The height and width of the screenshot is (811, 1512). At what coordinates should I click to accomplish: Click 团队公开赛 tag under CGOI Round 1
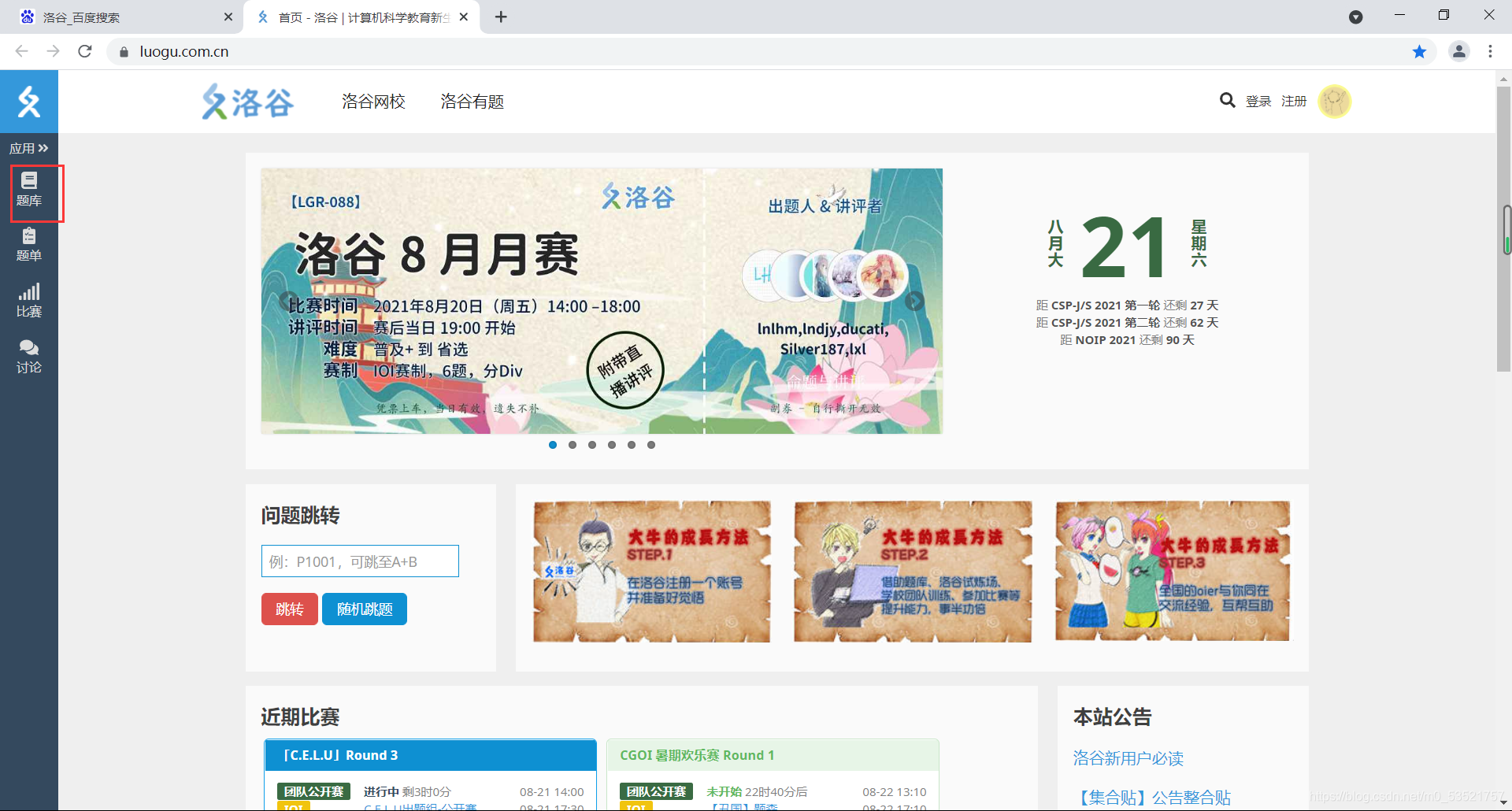[x=656, y=791]
